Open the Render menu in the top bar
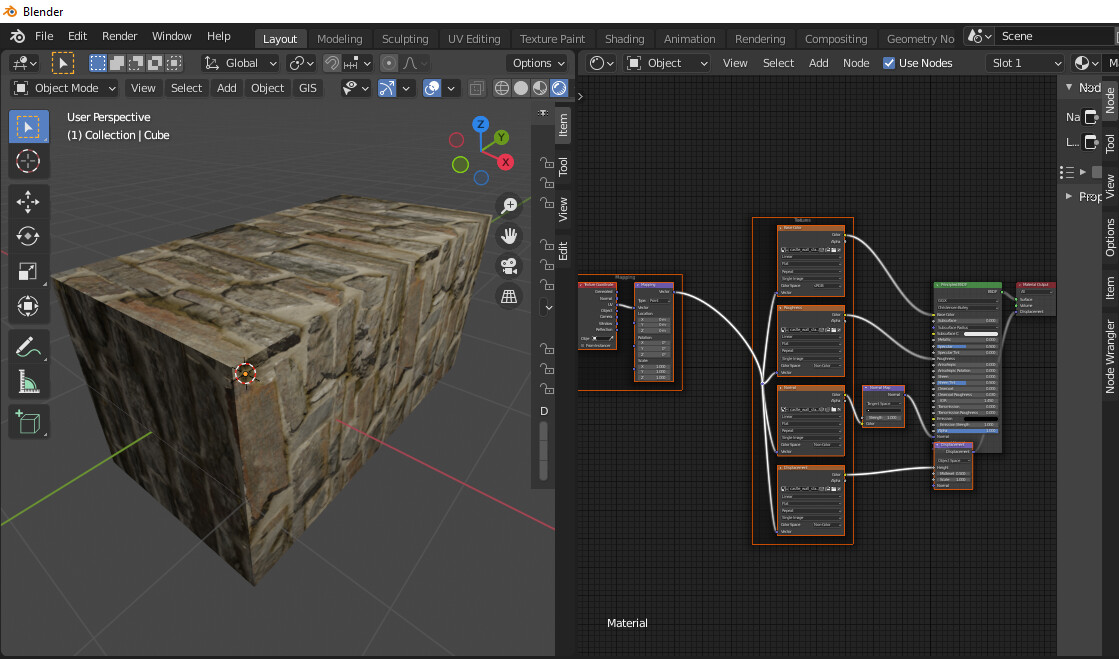The width and height of the screenshot is (1119, 659). coord(119,35)
